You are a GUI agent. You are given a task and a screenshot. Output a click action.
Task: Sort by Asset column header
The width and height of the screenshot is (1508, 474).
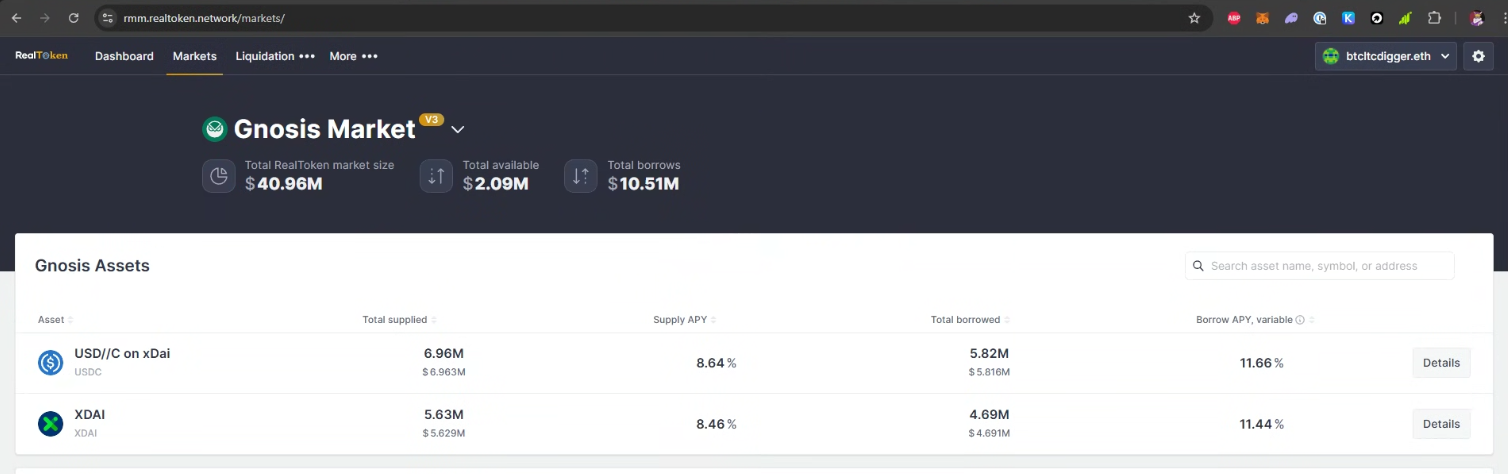pyautogui.click(x=55, y=320)
